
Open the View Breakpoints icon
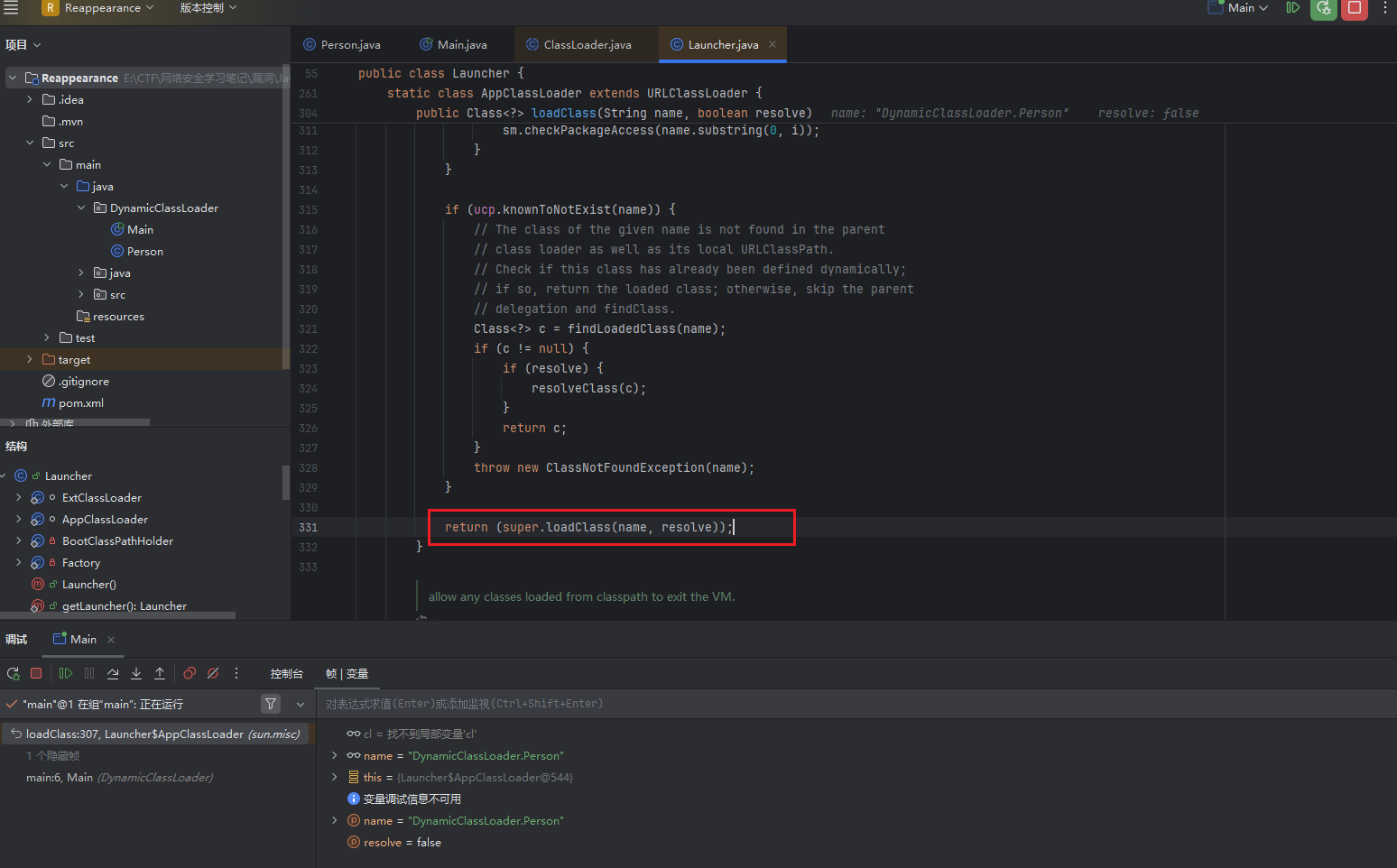tap(190, 673)
